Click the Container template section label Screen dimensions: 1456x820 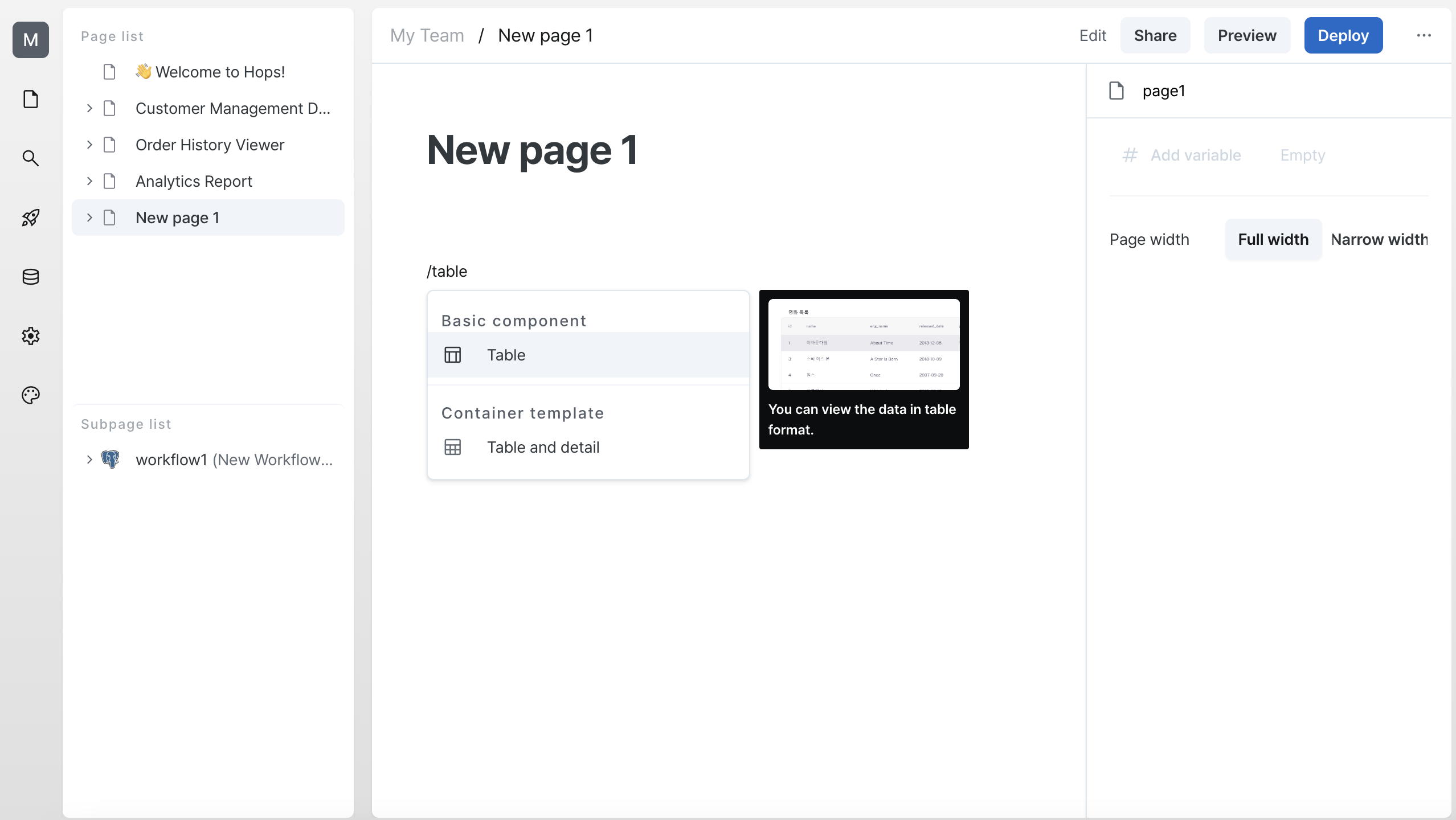coord(522,413)
